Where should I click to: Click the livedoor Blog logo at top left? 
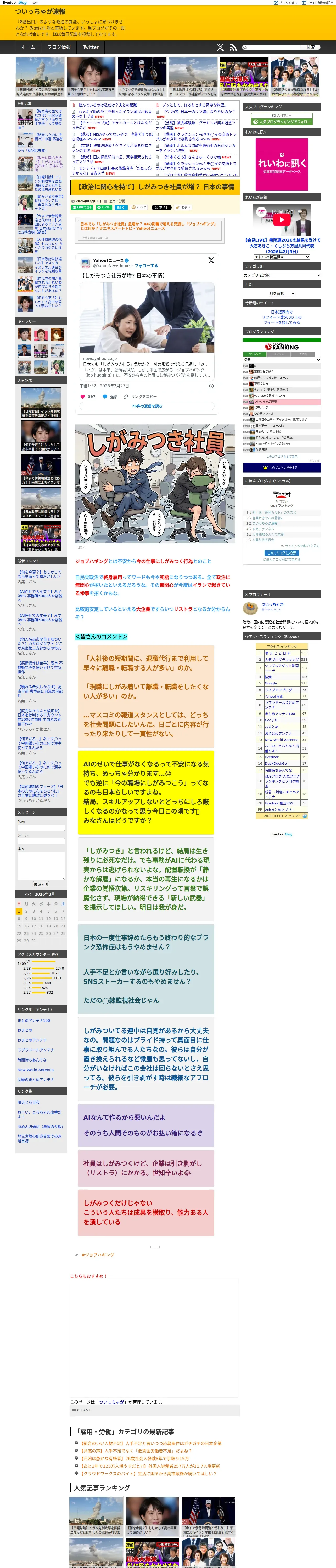tap(15, 2)
